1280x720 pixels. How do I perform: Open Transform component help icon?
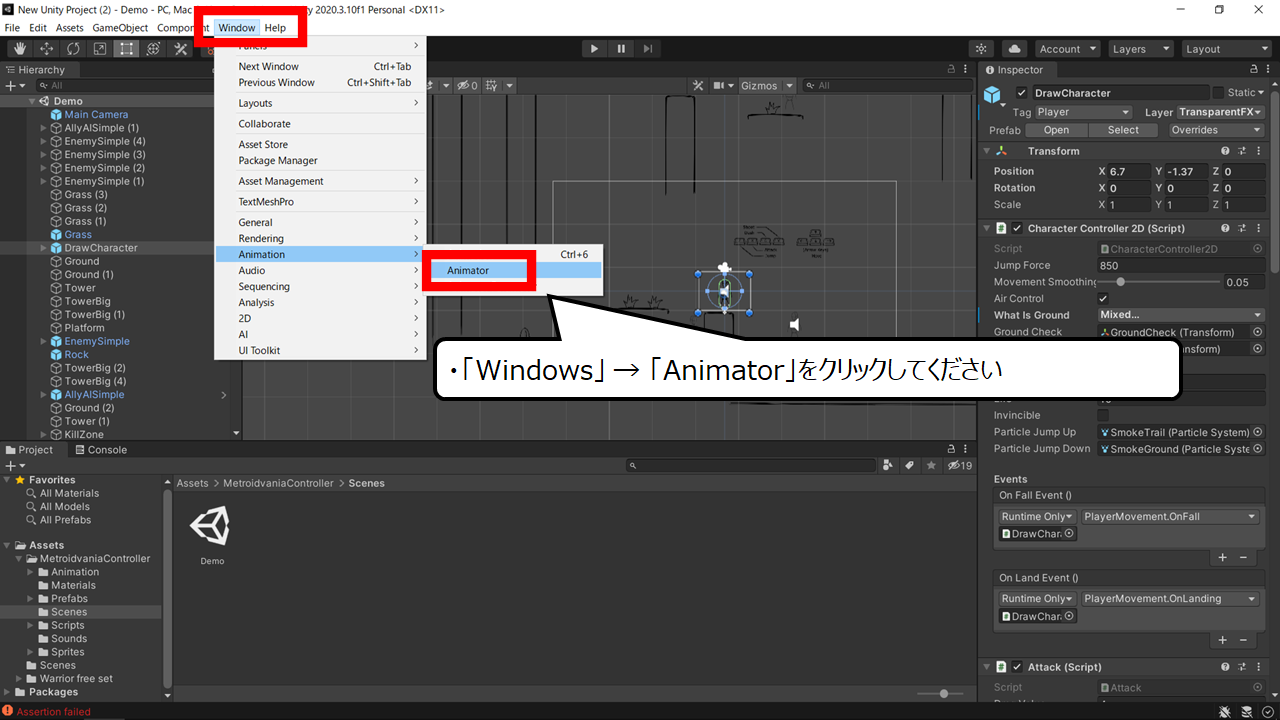click(x=1225, y=151)
